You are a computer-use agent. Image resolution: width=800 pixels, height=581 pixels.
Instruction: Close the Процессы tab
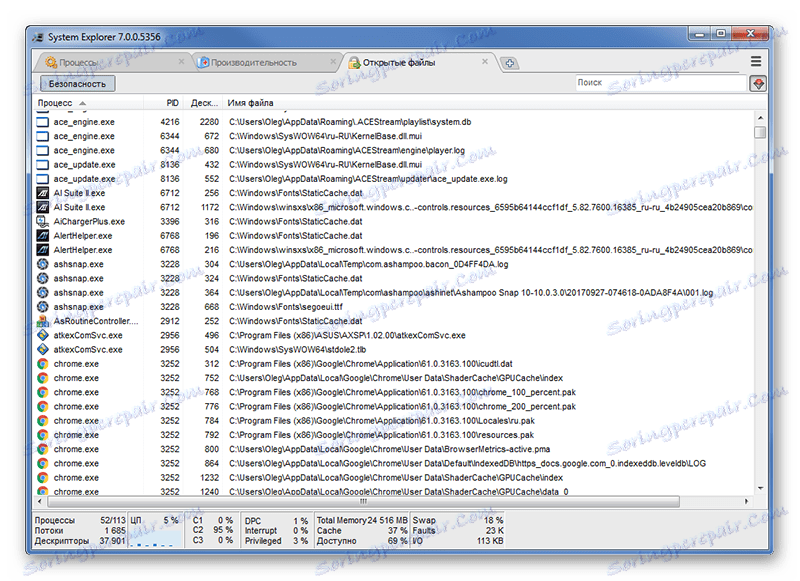[x=181, y=62]
